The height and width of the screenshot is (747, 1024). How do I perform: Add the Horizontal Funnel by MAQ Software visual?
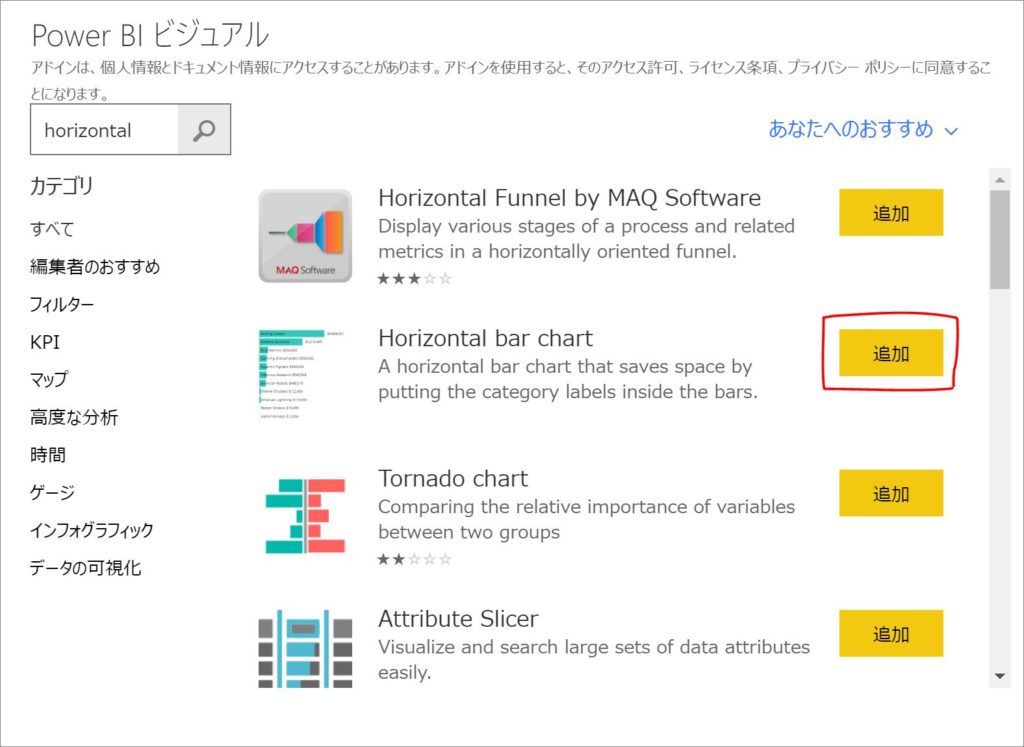891,212
